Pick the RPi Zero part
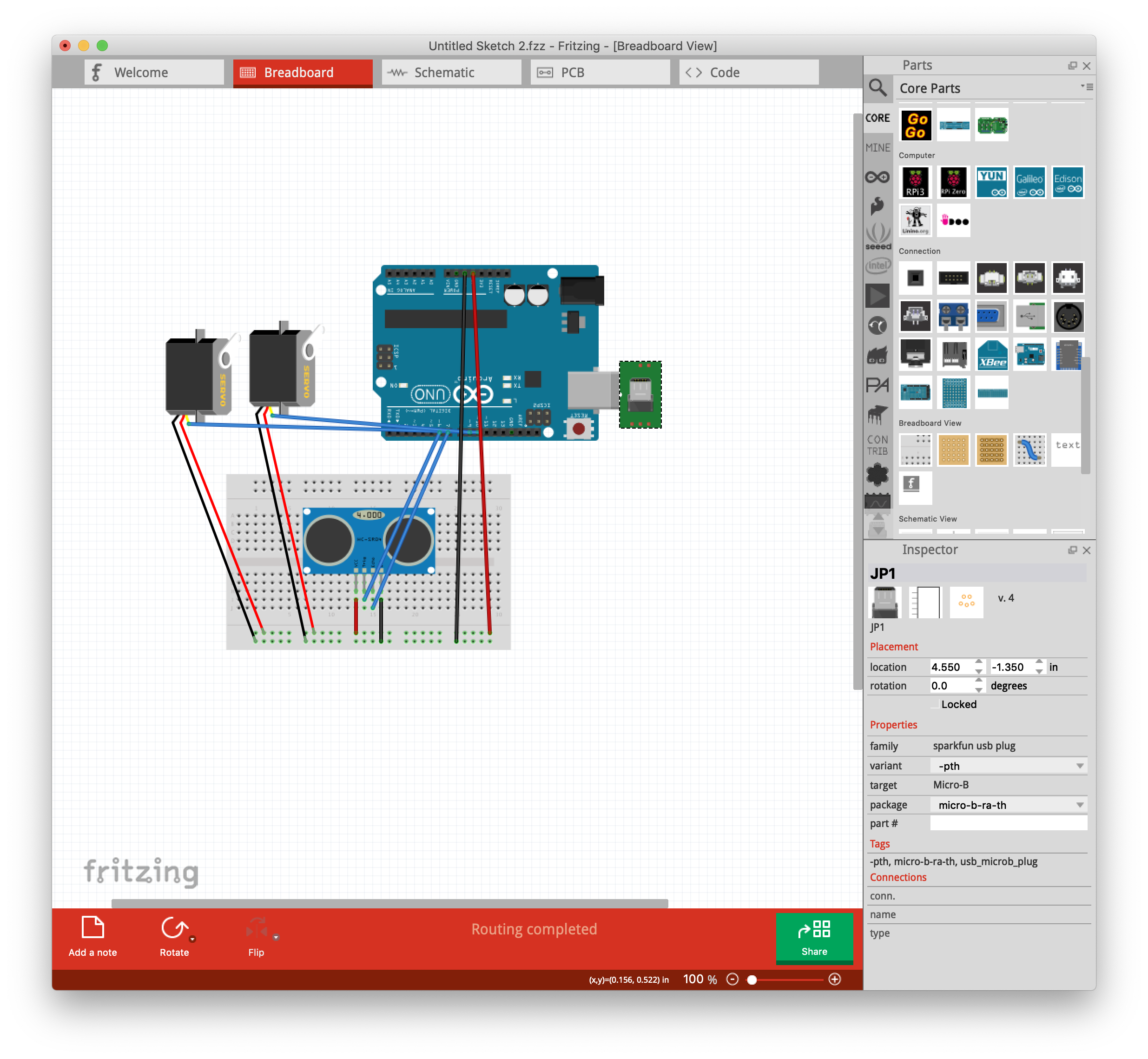Screen dimensions: 1148x1059 953,182
